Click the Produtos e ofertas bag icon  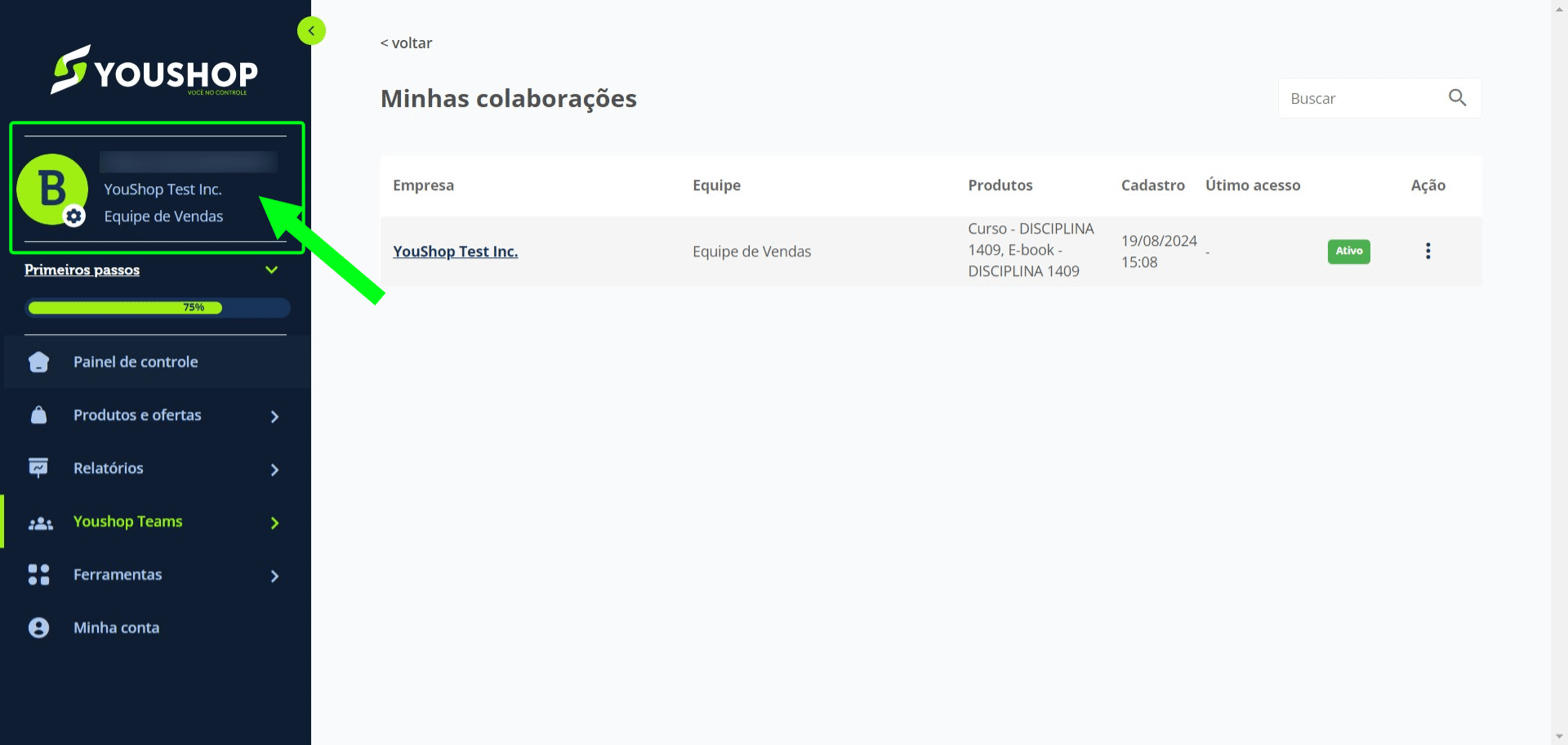point(38,415)
